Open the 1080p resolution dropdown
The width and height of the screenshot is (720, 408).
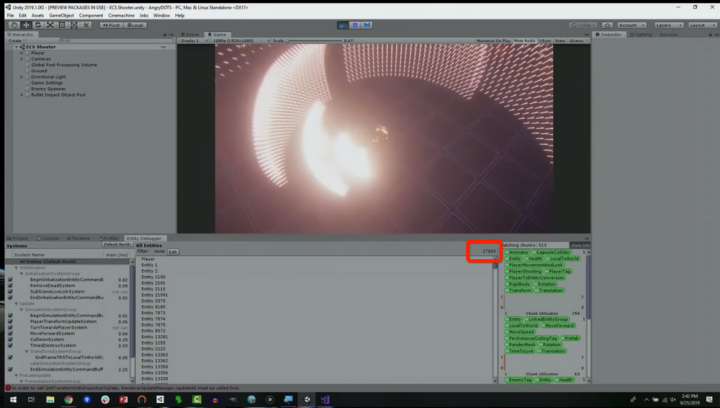(x=241, y=41)
